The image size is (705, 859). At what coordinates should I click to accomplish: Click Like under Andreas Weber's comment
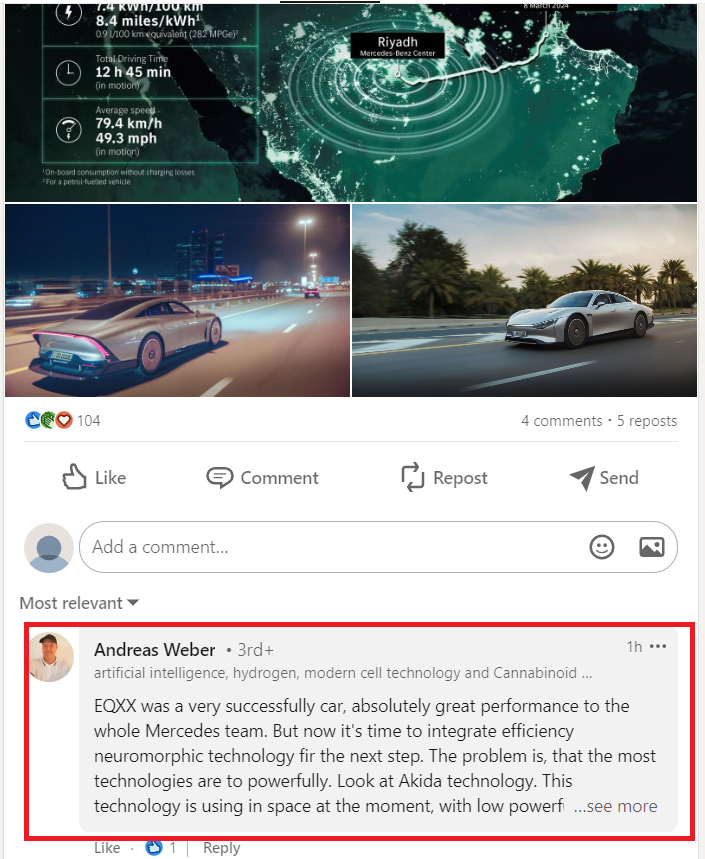[107, 848]
